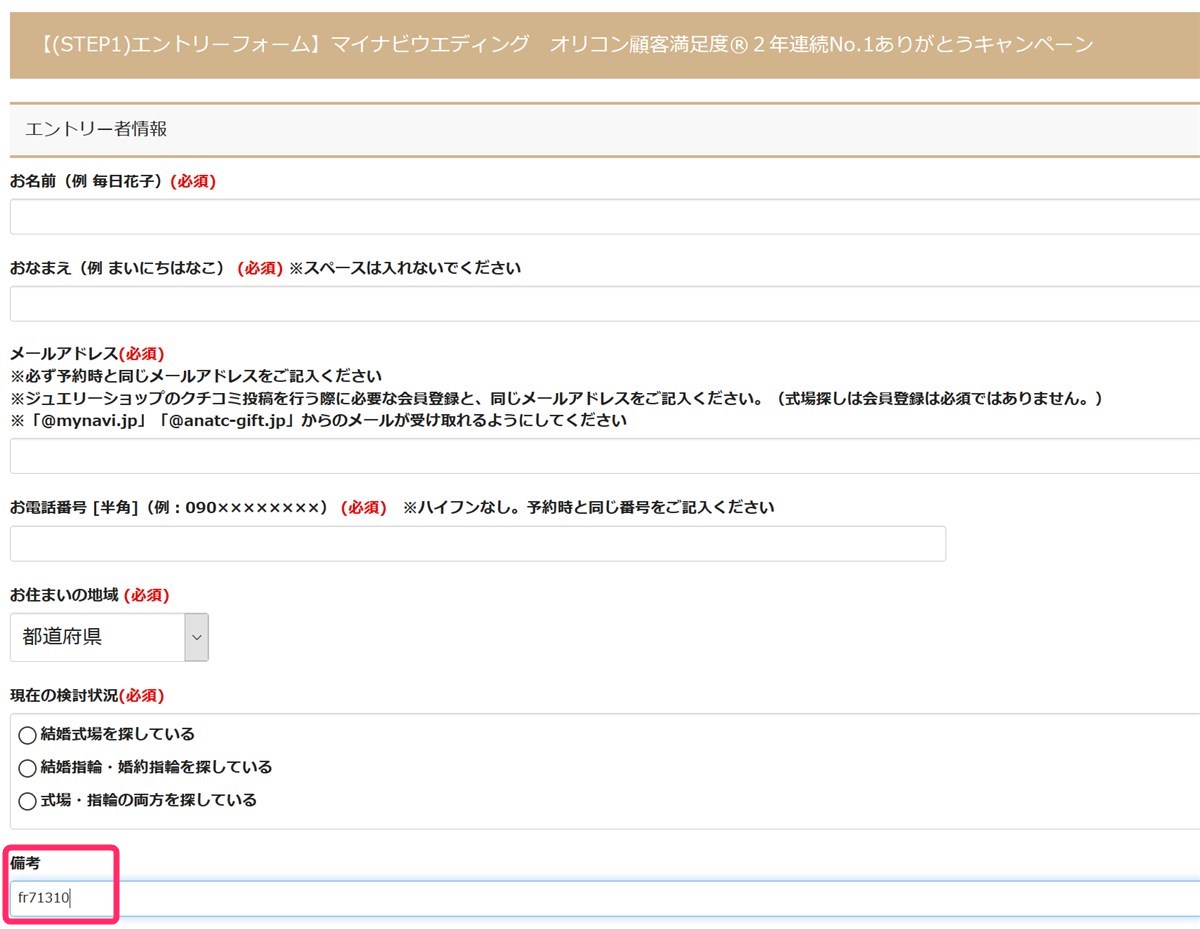Click the 備考 label
The height and width of the screenshot is (929, 1200).
pyautogui.click(x=25, y=862)
